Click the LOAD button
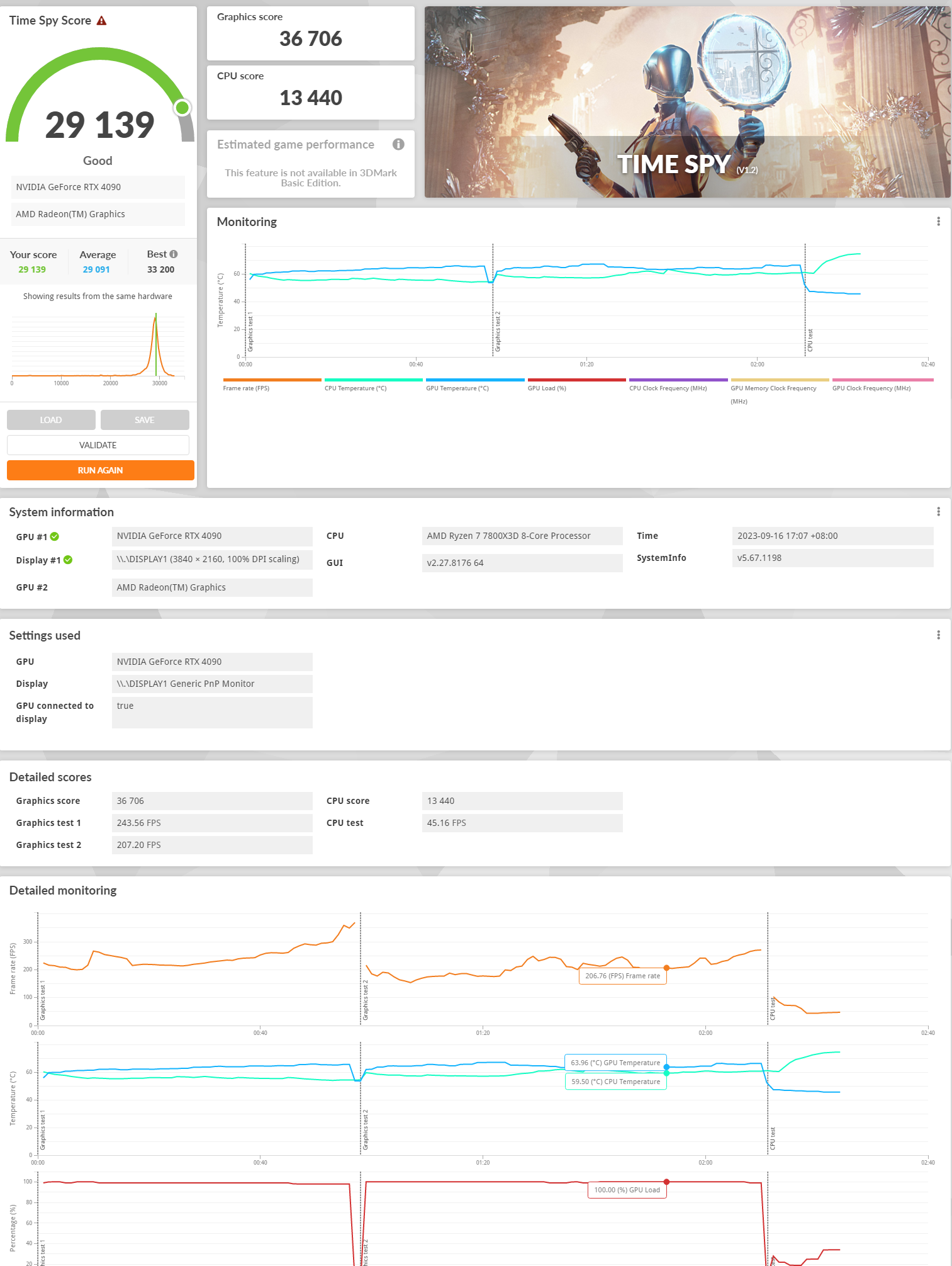 [x=51, y=420]
